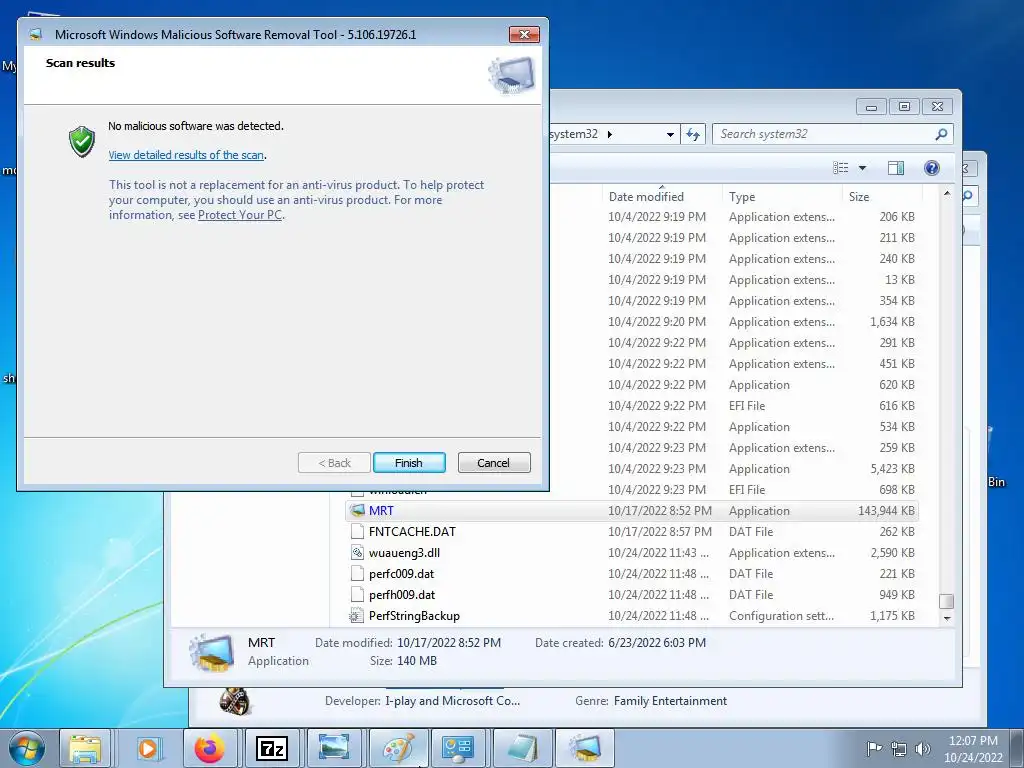
Task: Open the clock showing 12:07 PM
Action: (973, 749)
